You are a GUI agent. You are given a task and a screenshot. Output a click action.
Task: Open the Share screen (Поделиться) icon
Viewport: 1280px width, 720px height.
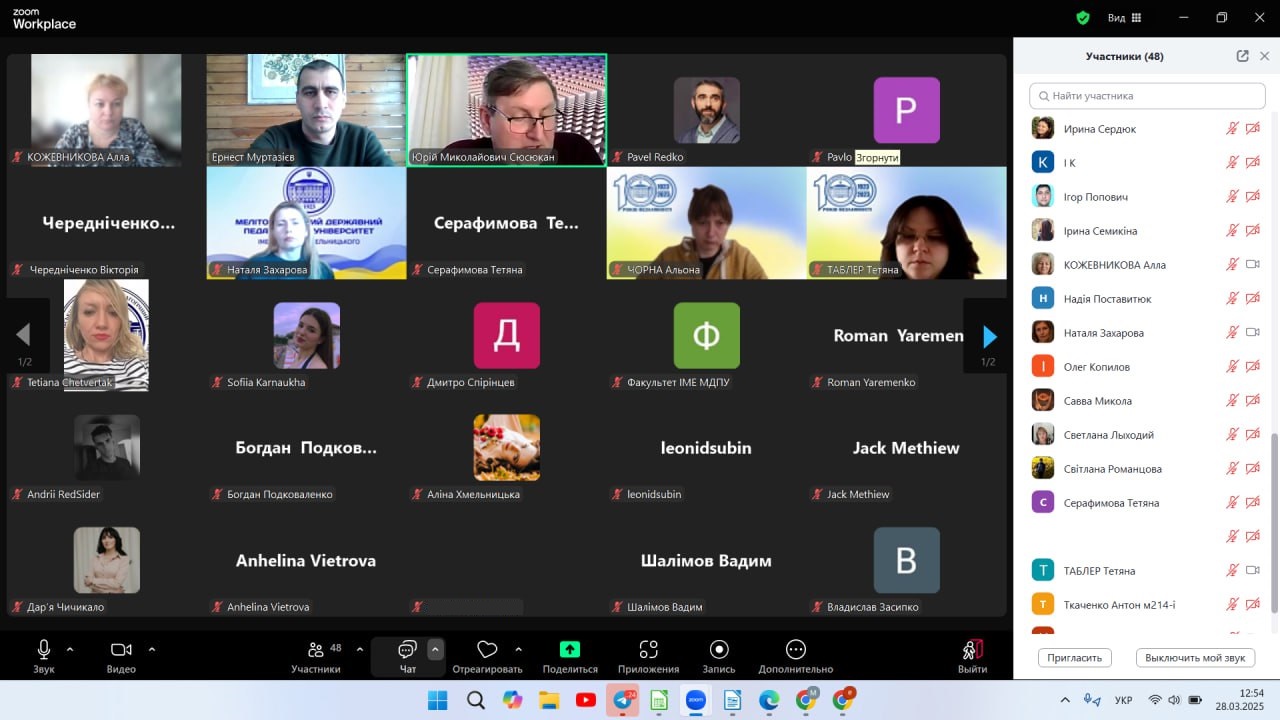coord(570,650)
